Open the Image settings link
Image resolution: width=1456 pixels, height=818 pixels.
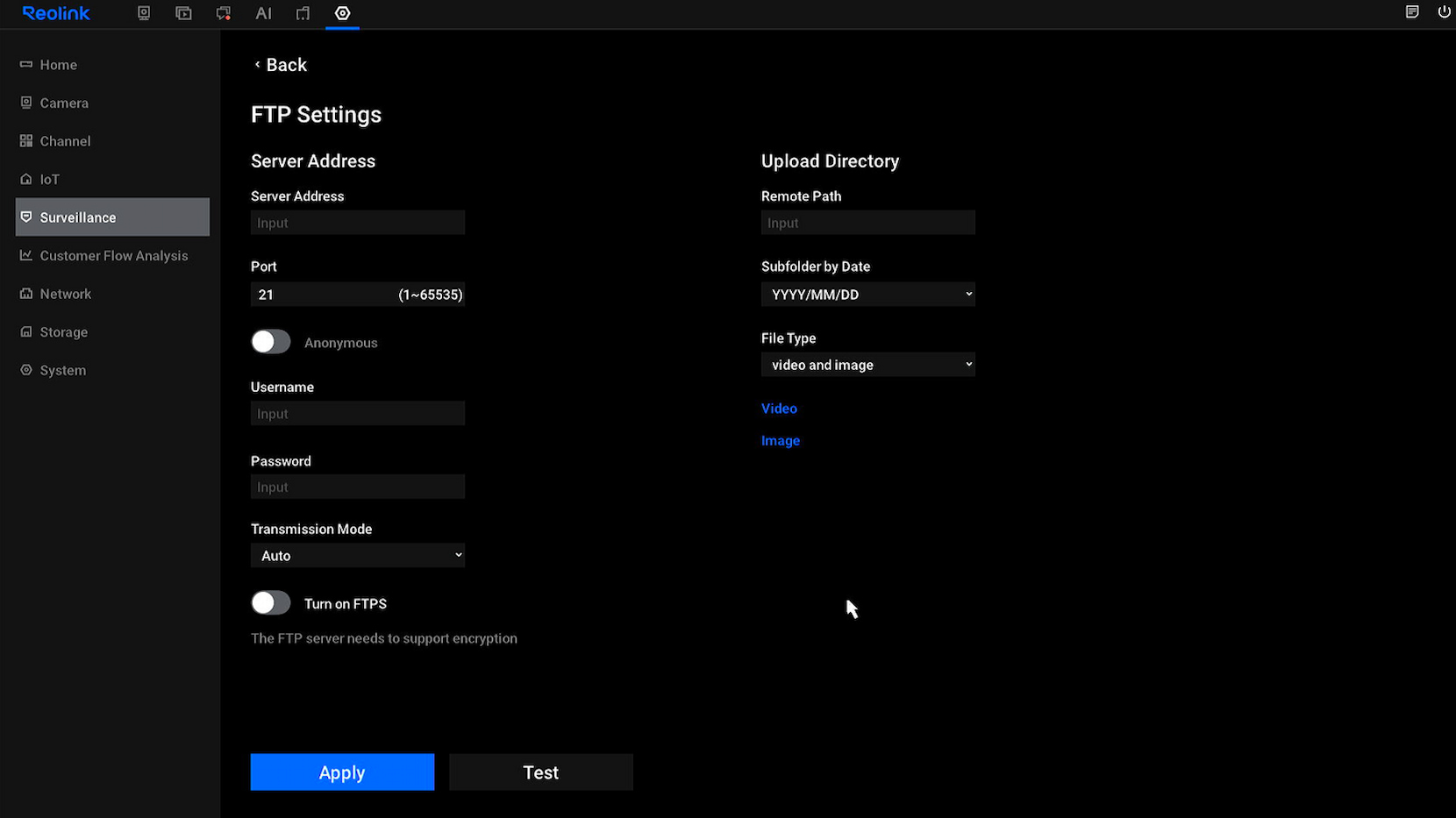[x=781, y=441]
